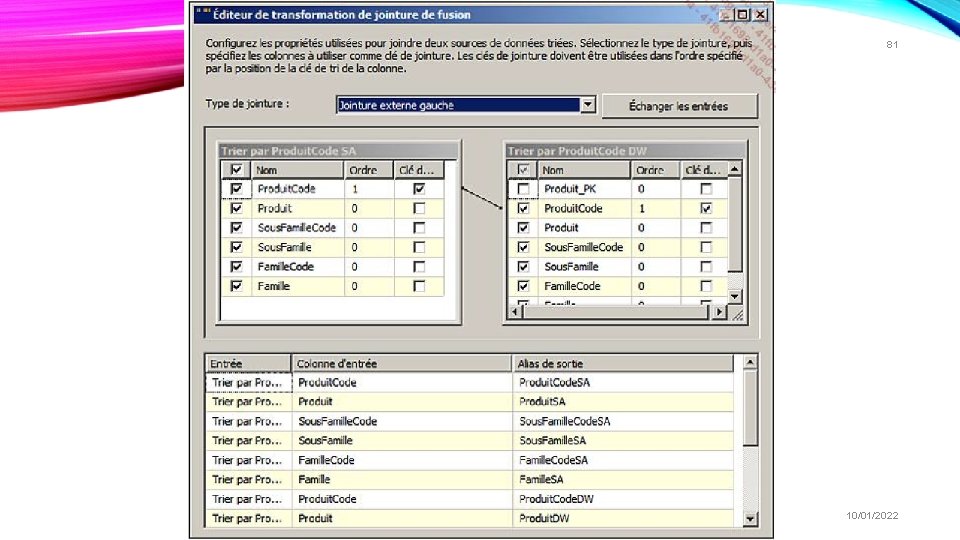960x540 pixels.
Task: Select the FamilleSA alias cell
Action: pyautogui.click(x=623, y=479)
